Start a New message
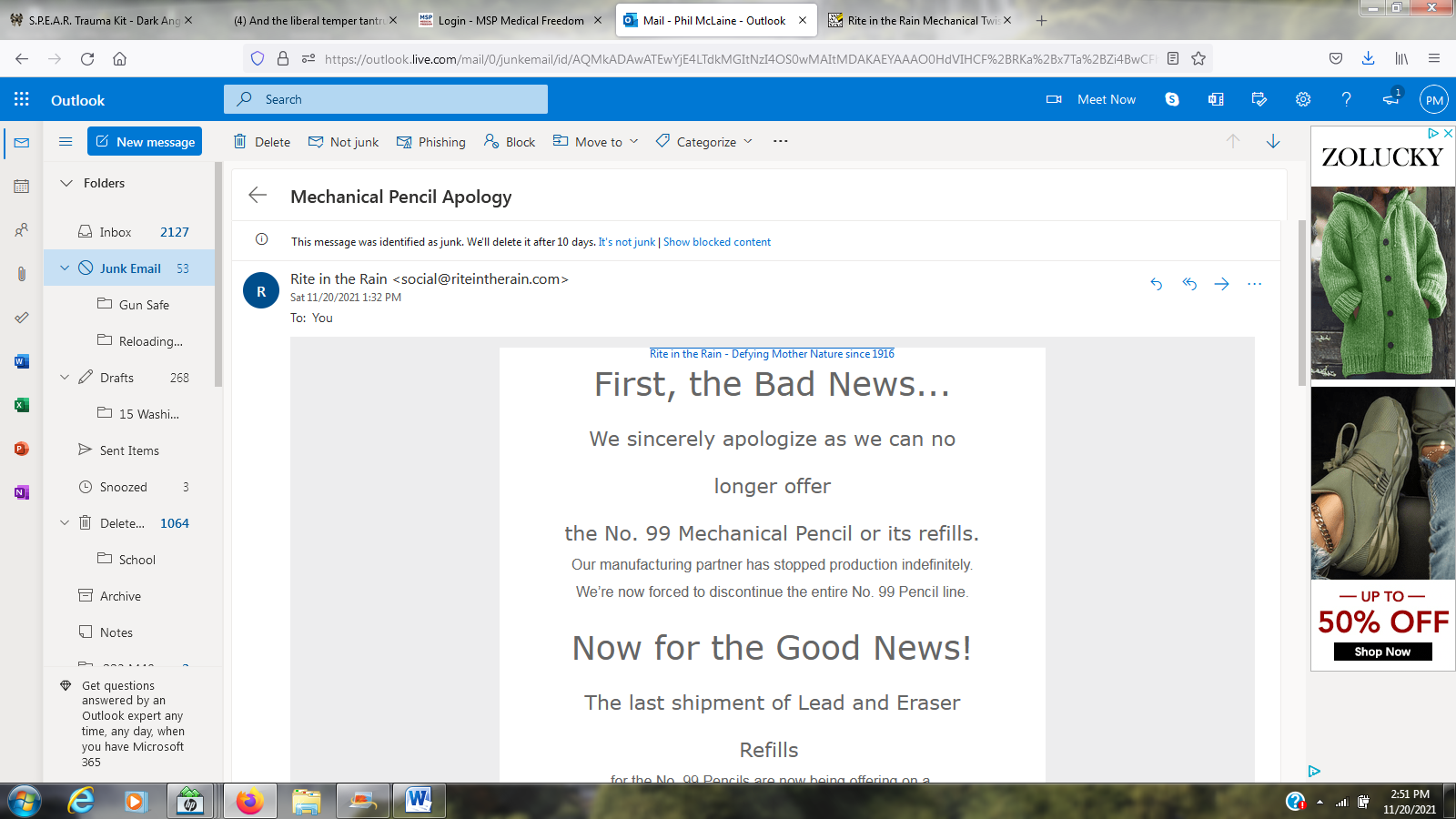The height and width of the screenshot is (819, 1456). click(x=145, y=141)
